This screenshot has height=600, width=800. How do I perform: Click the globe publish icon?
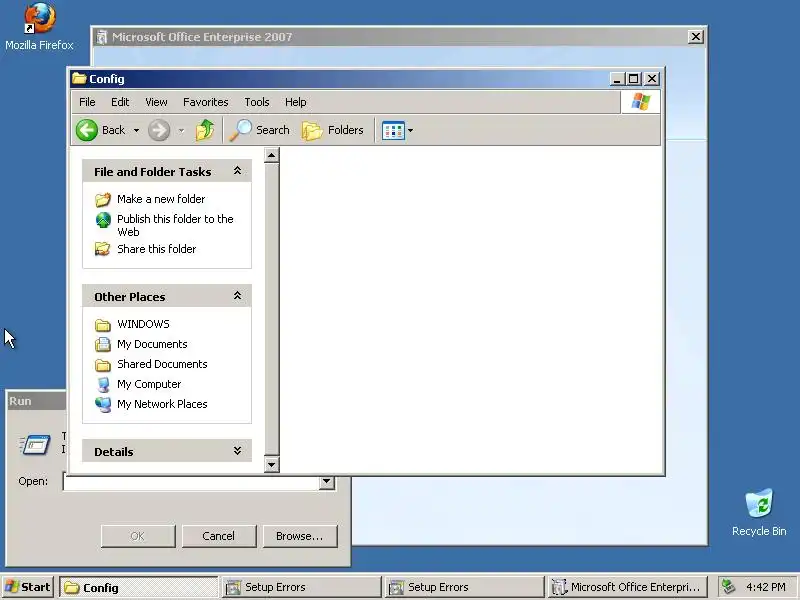pos(103,220)
